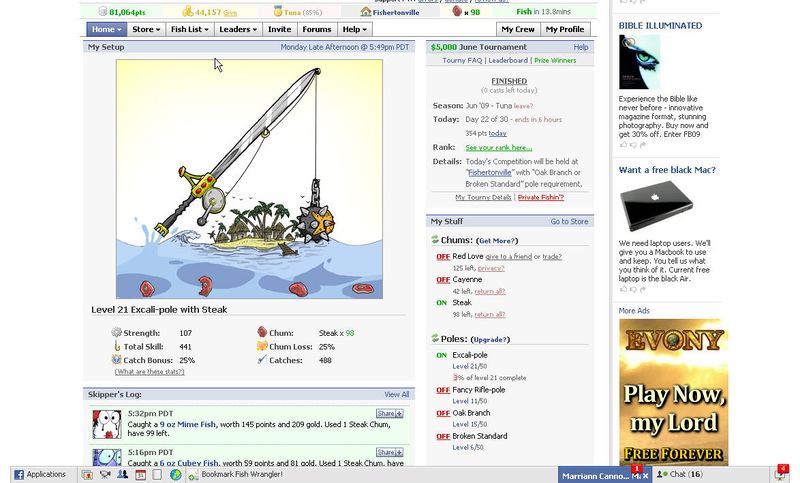Click the notifications icon with red badge at bottom right
The image size is (800, 483).
781,473
